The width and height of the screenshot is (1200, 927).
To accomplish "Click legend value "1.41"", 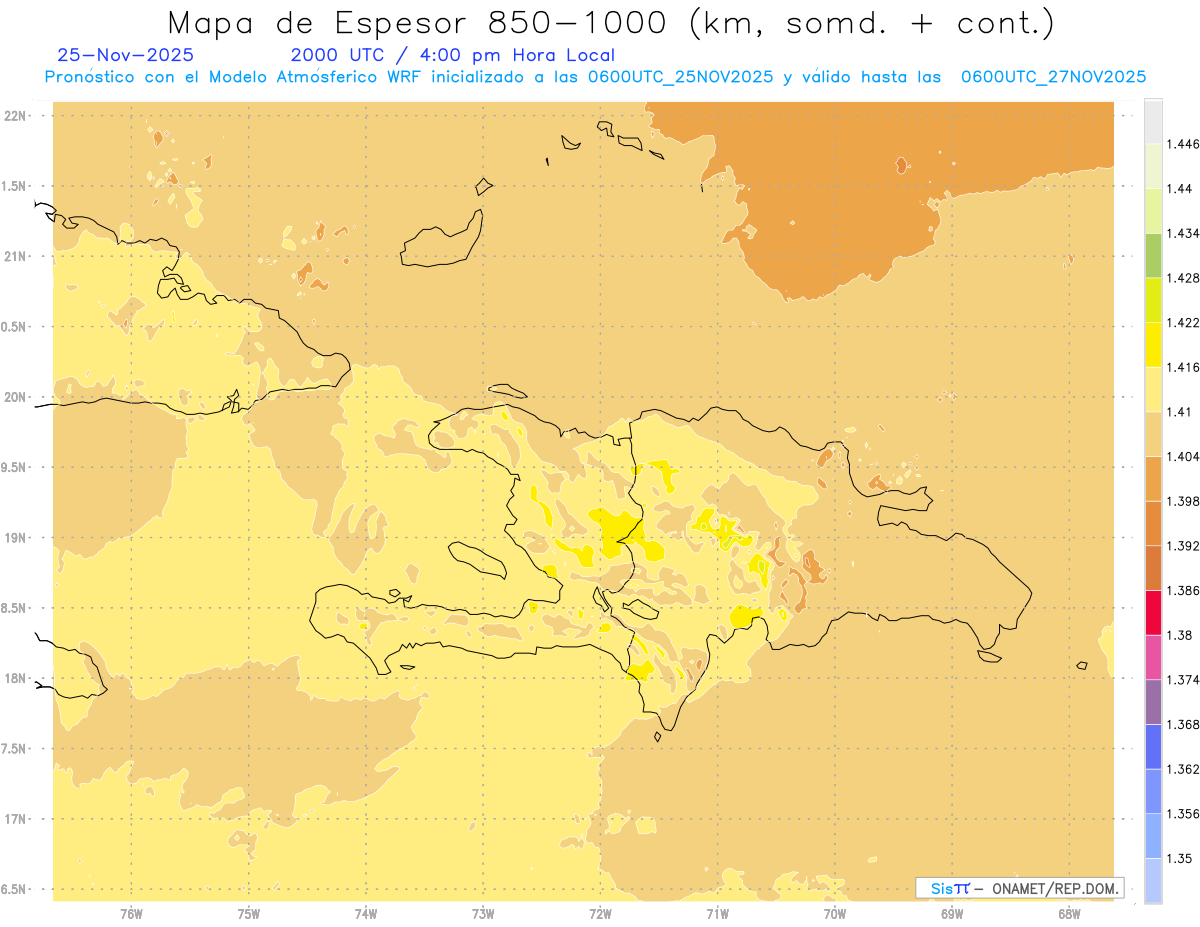I will coord(1180,412).
